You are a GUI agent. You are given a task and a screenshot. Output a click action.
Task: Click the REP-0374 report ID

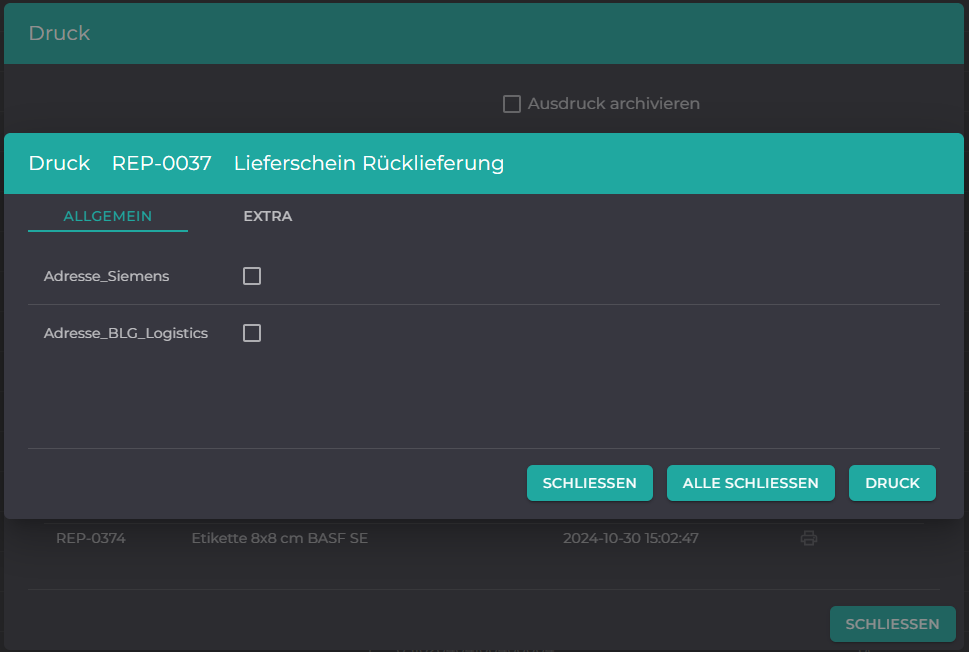[91, 538]
